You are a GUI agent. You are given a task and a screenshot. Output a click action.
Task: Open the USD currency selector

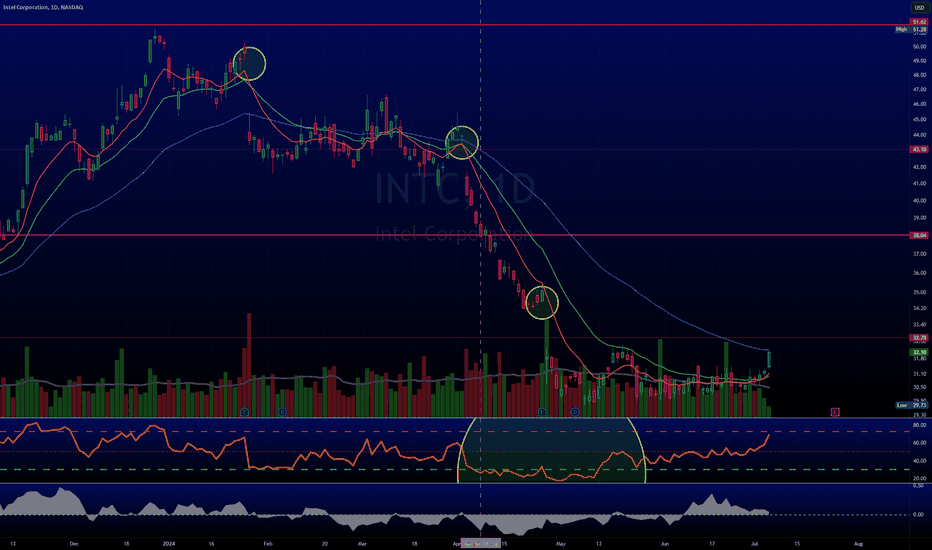[919, 8]
